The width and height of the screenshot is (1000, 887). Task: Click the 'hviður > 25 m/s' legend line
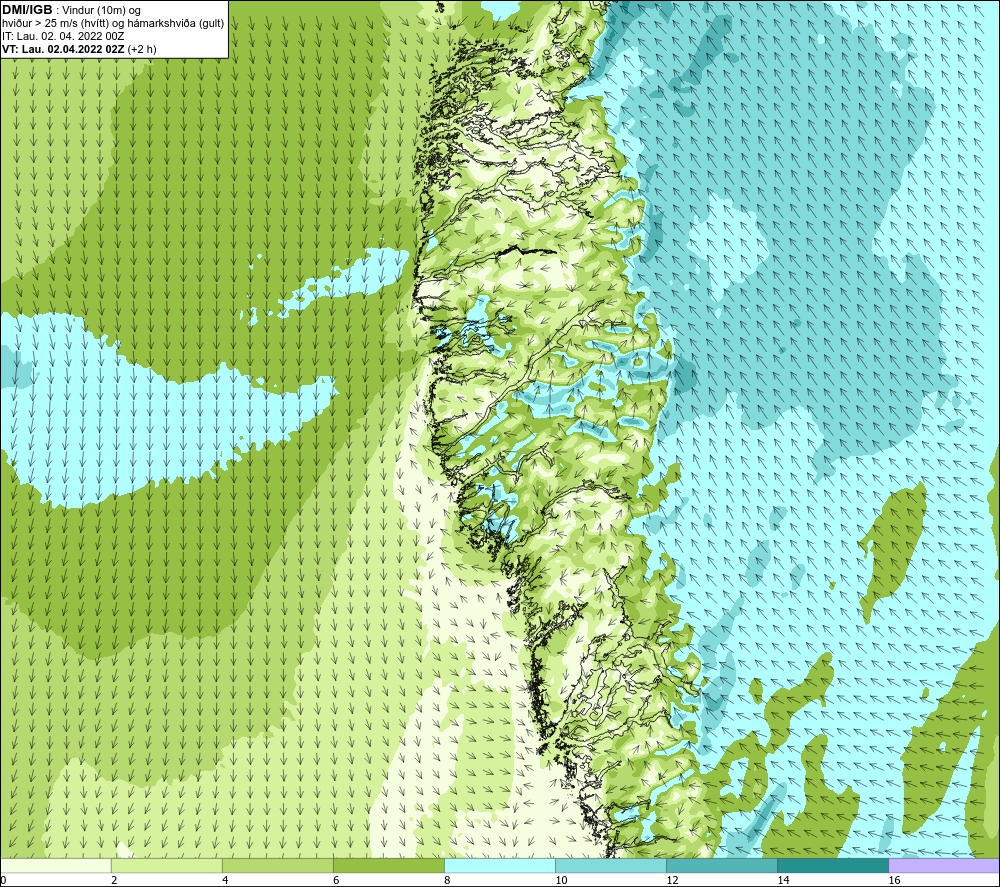(113, 24)
